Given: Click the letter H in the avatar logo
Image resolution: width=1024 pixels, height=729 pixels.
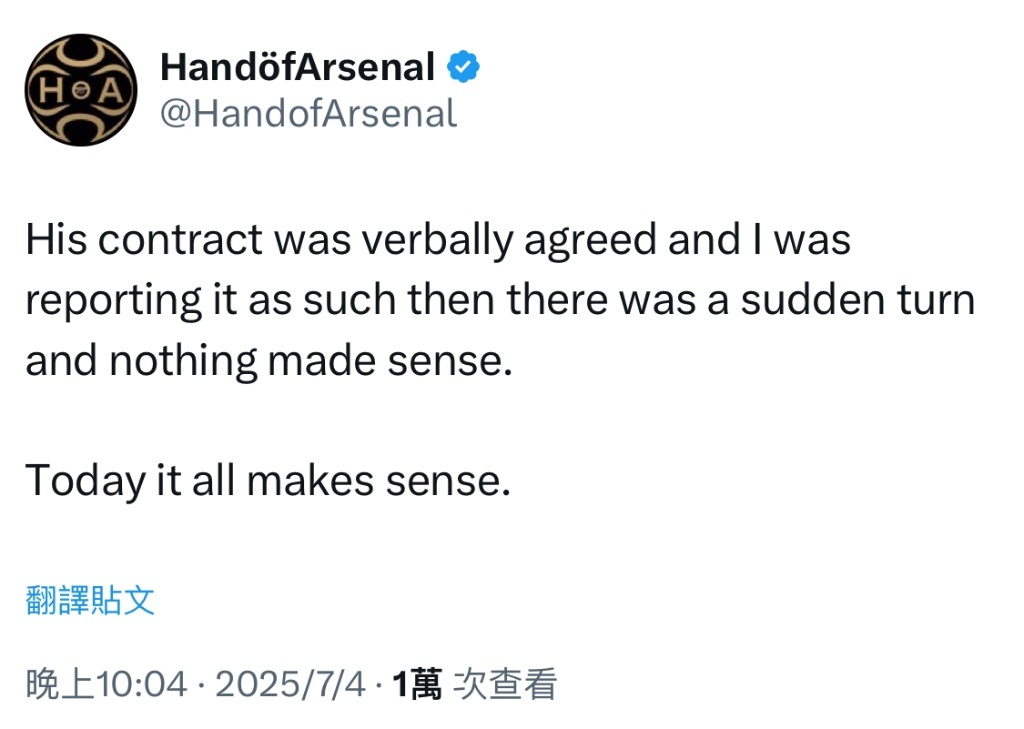Looking at the screenshot, I should 50,90.
